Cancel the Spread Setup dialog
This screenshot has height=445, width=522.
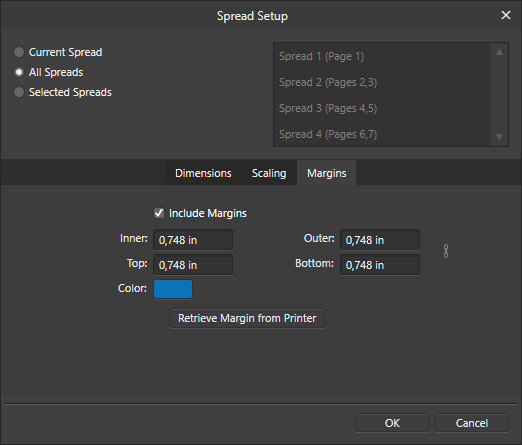click(x=472, y=423)
